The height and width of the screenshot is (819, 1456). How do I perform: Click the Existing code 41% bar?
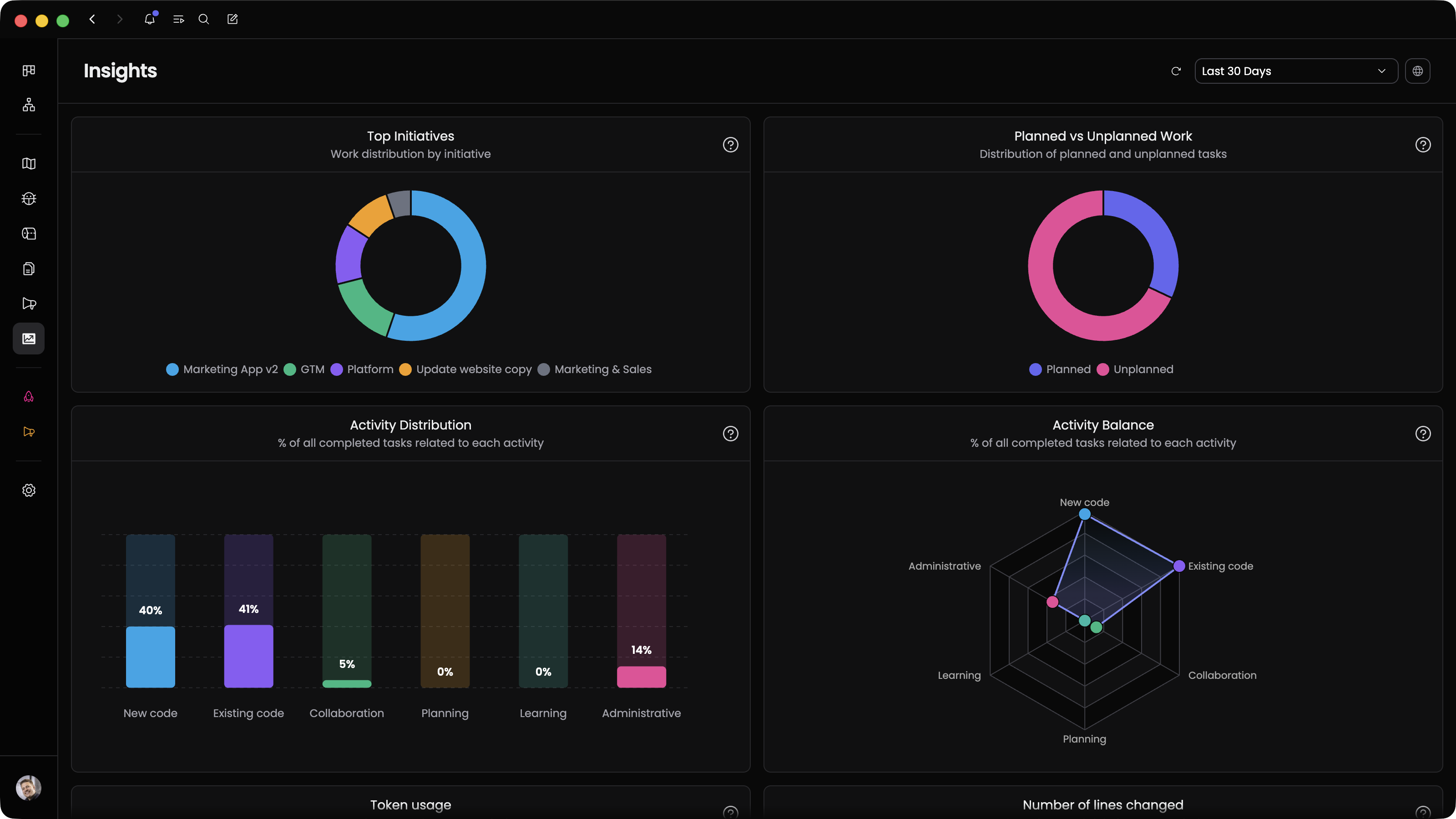[x=249, y=656]
